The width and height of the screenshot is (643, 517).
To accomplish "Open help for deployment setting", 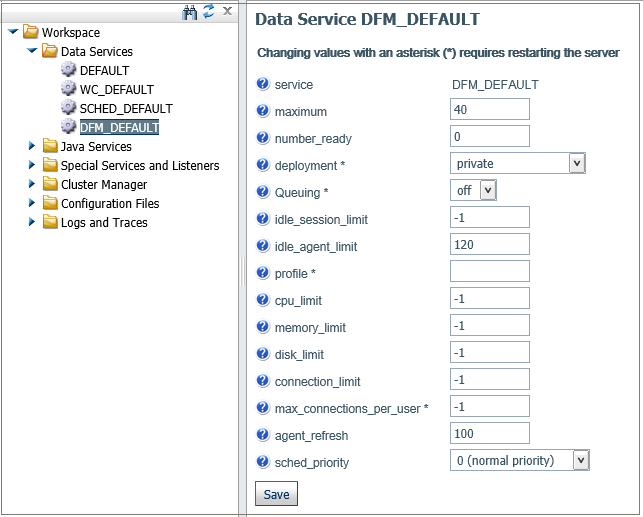I will pyautogui.click(x=263, y=164).
